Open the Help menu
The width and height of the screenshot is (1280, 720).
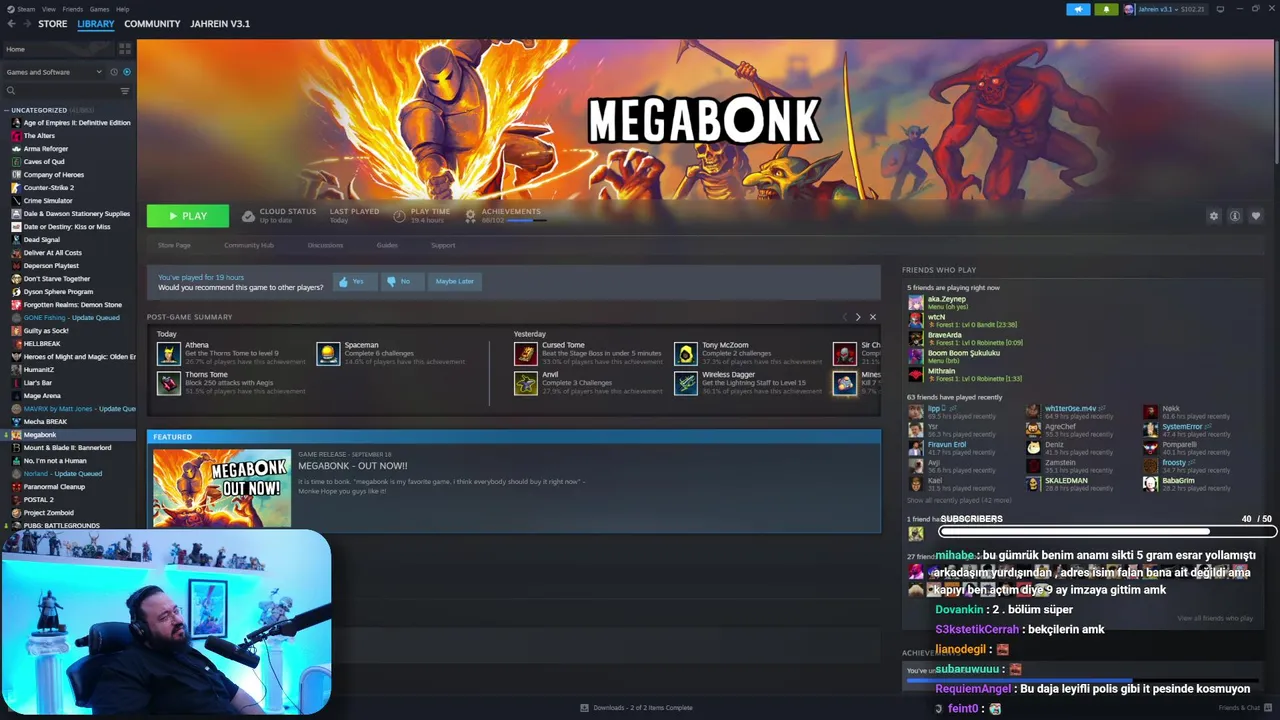pos(122,9)
